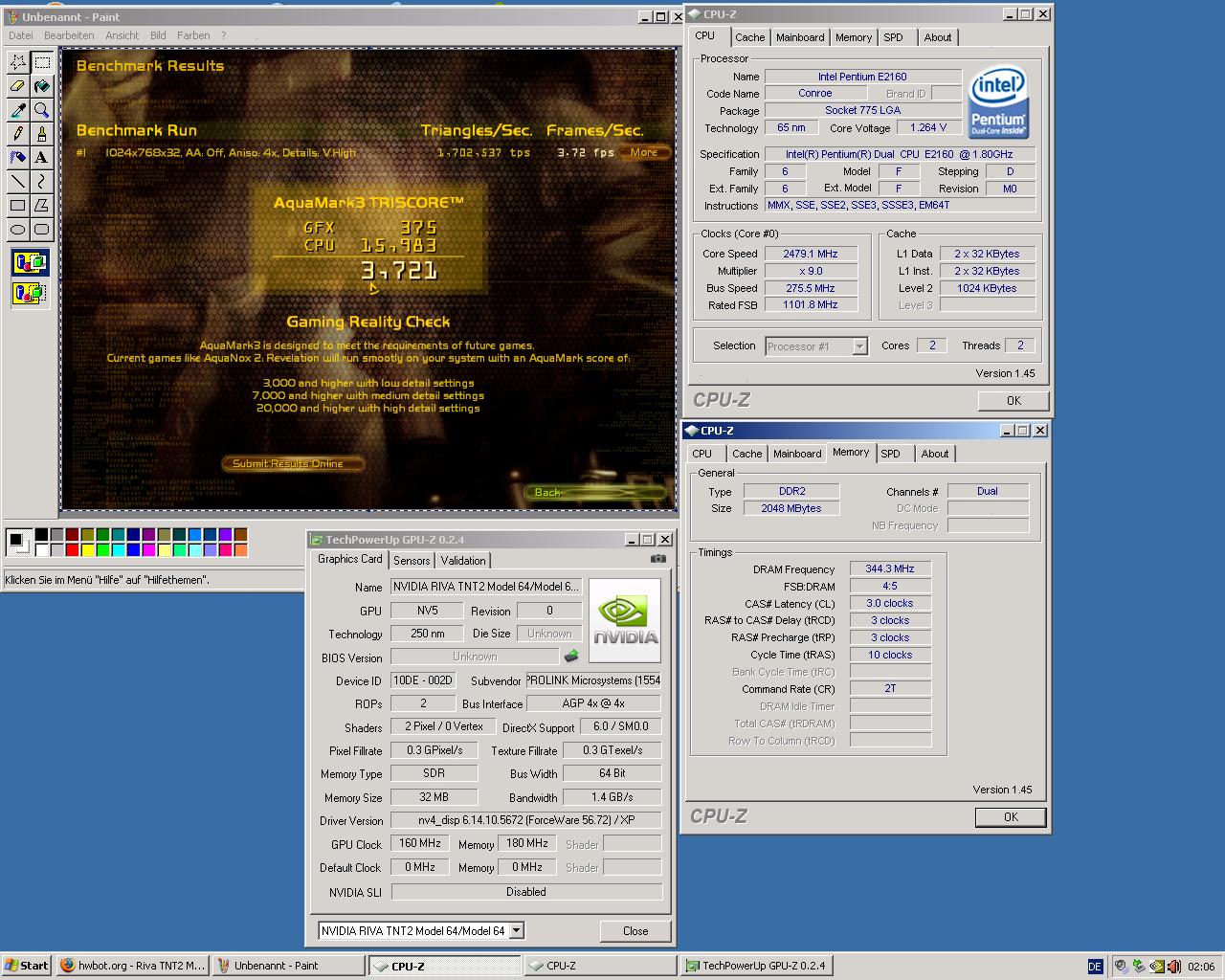Open Memory tab in top CPU-Z window
This screenshot has height=980, width=1225.
pos(853,37)
